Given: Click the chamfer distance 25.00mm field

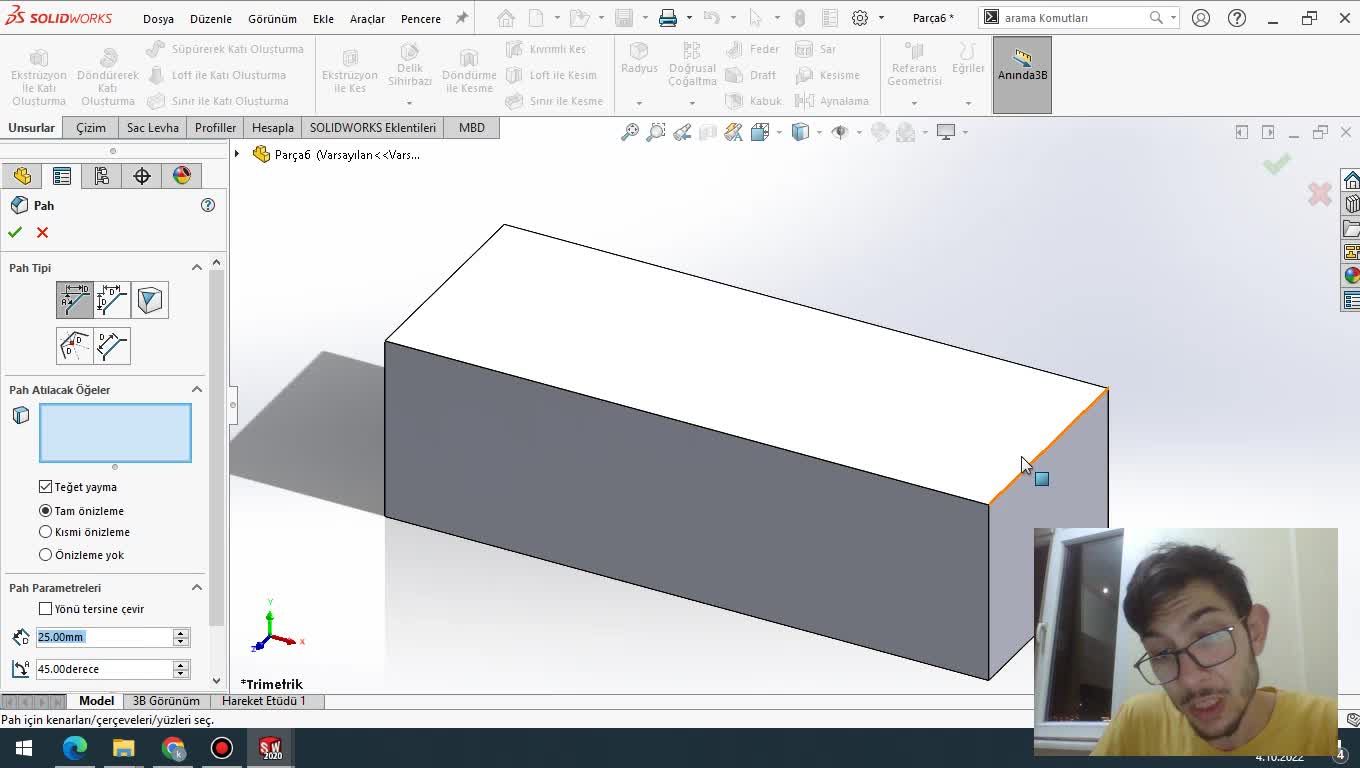Looking at the screenshot, I should [x=104, y=637].
